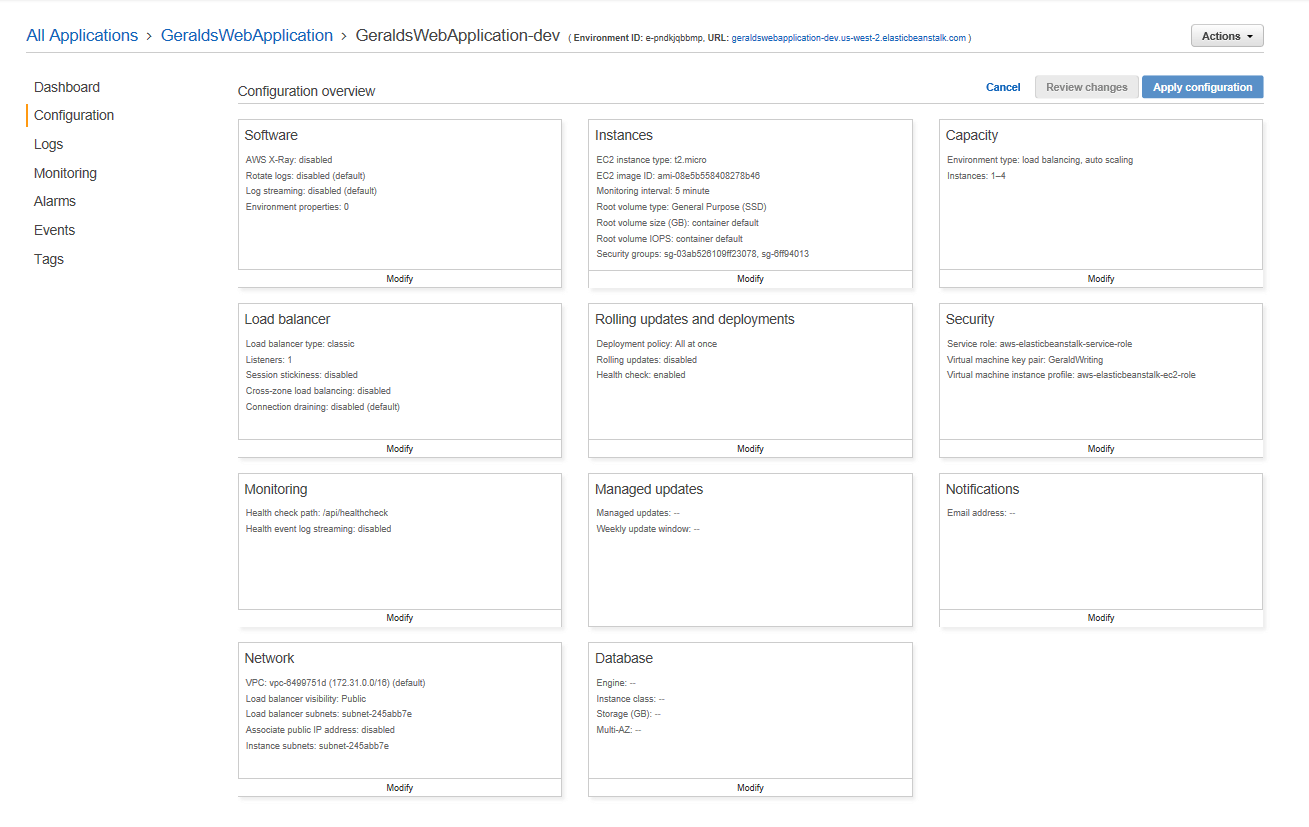Open Monitoring in the sidebar

pos(65,173)
